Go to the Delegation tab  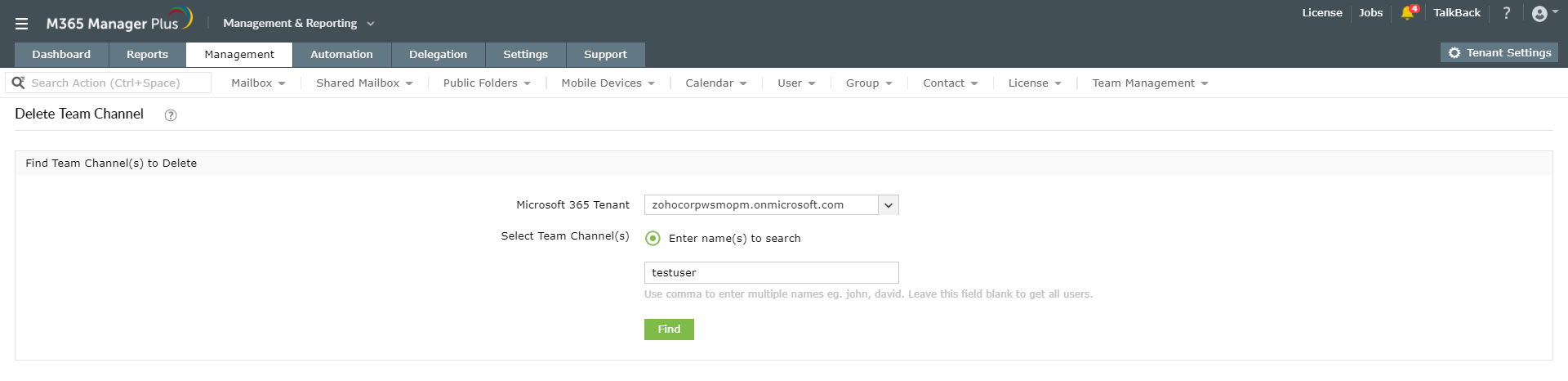[x=438, y=55]
